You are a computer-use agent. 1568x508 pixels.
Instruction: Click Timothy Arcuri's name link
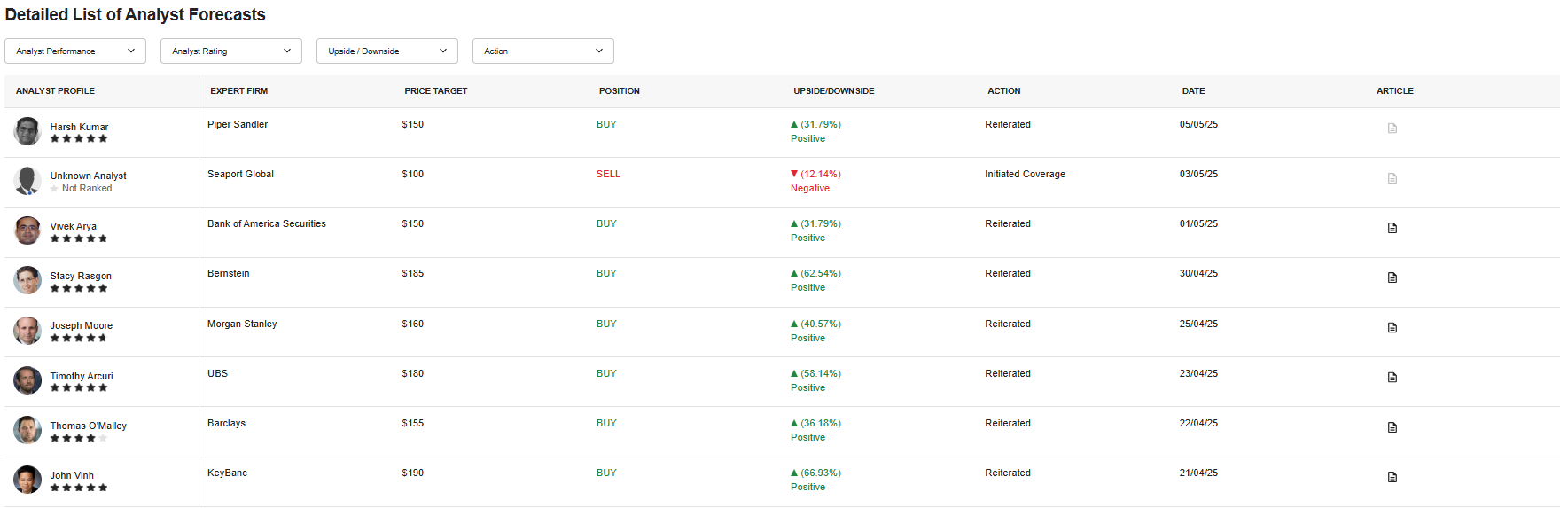pos(82,376)
